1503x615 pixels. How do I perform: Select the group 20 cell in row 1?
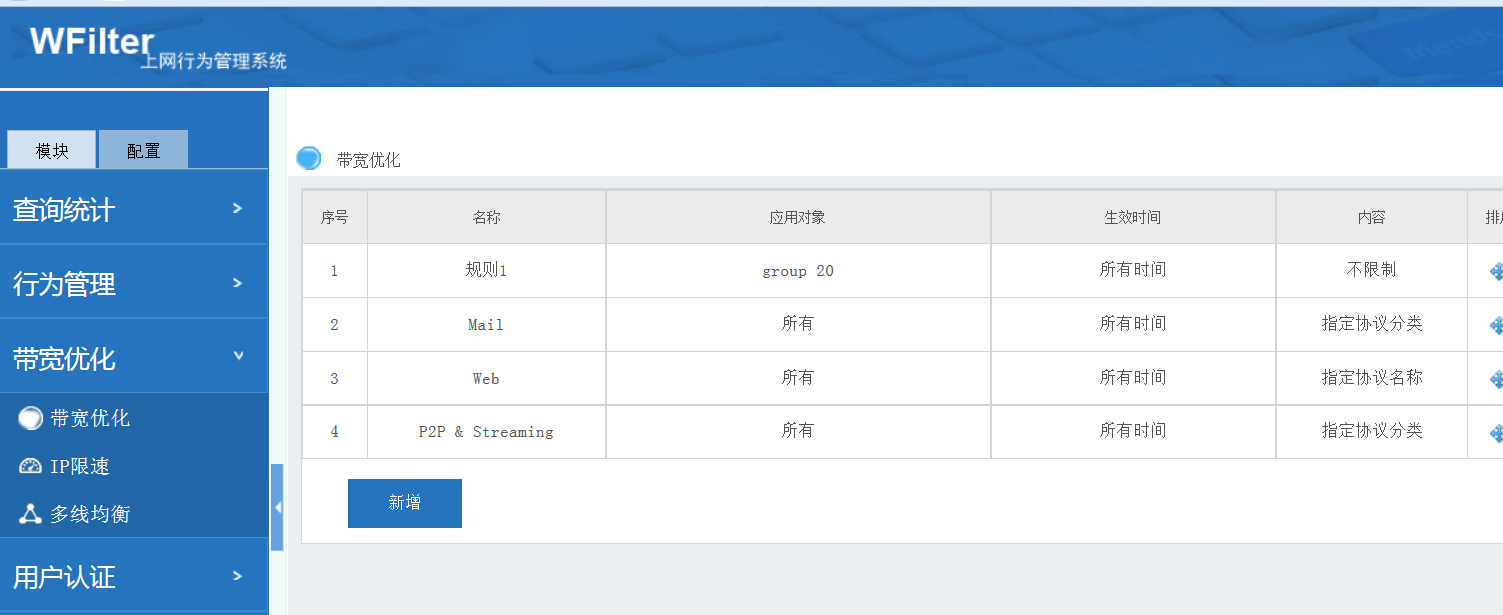(x=797, y=271)
